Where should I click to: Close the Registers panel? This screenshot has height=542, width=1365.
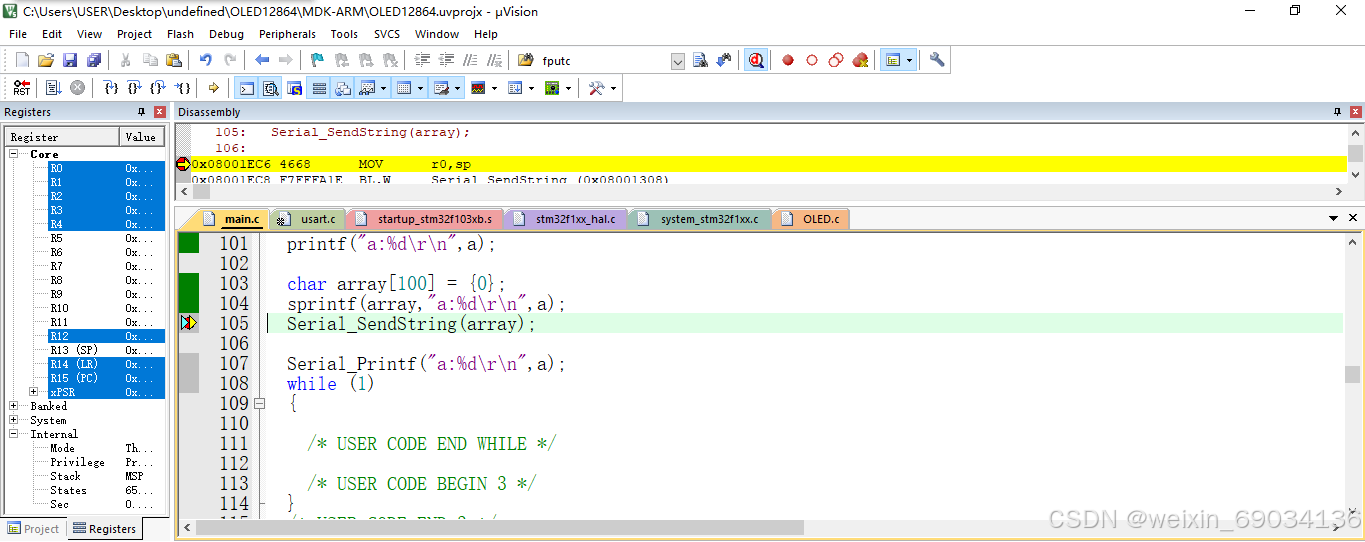[160, 112]
